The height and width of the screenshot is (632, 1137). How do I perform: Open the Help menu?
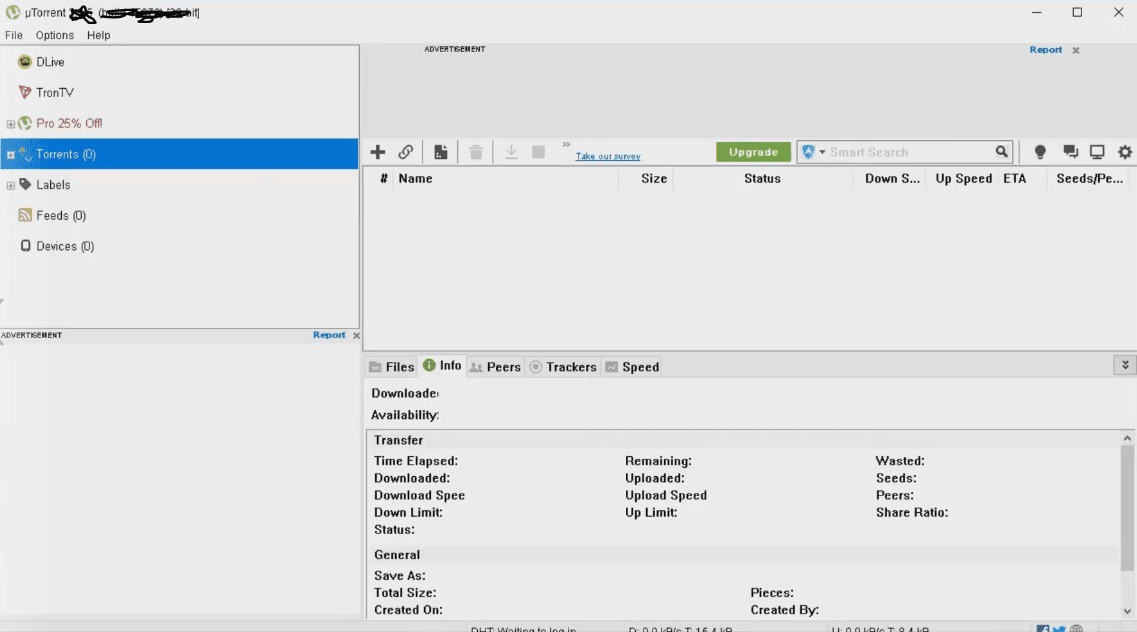pos(99,35)
